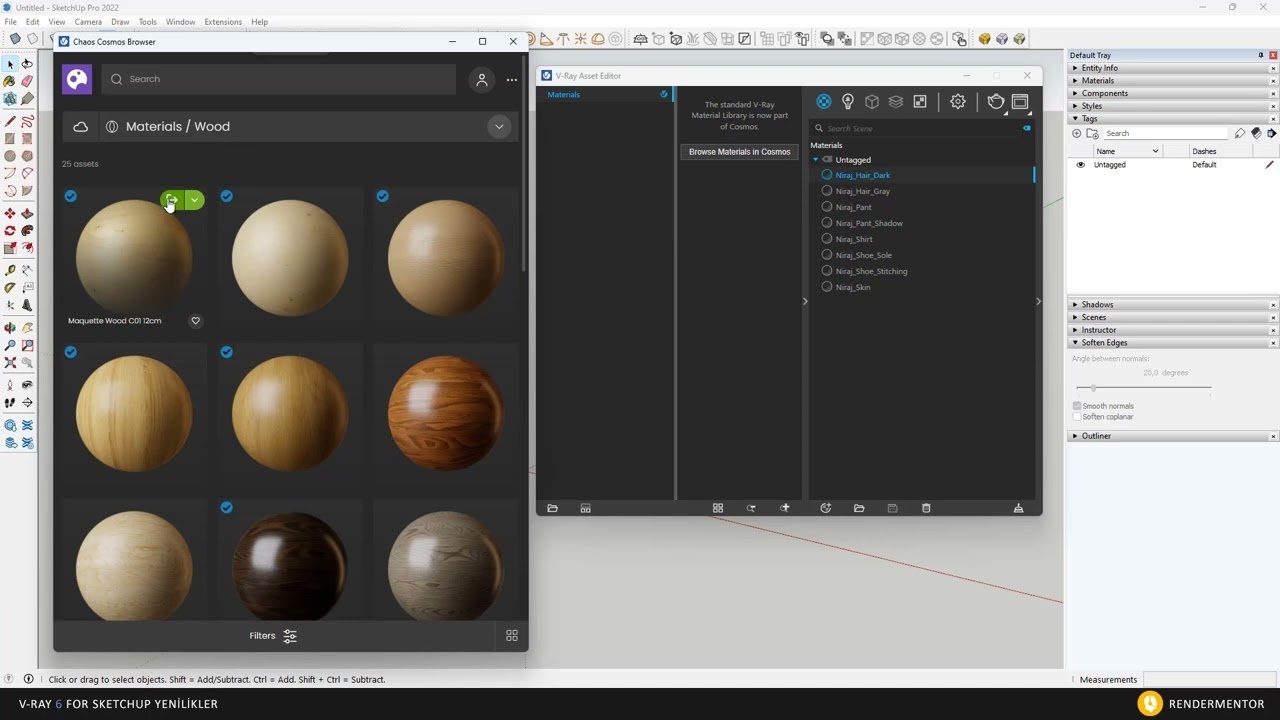Switch Cosmos grid view with the grid icon
1280x720 pixels.
(512, 635)
